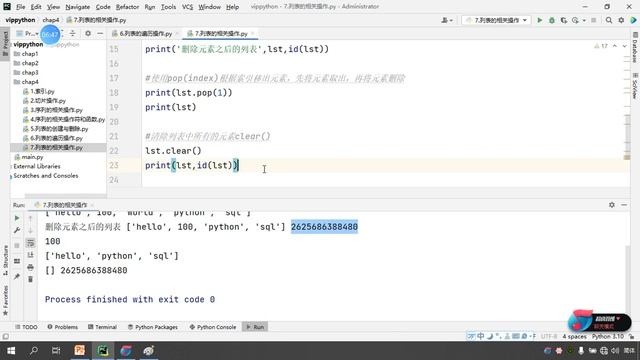Toggle the Run tool window button

coord(255,327)
